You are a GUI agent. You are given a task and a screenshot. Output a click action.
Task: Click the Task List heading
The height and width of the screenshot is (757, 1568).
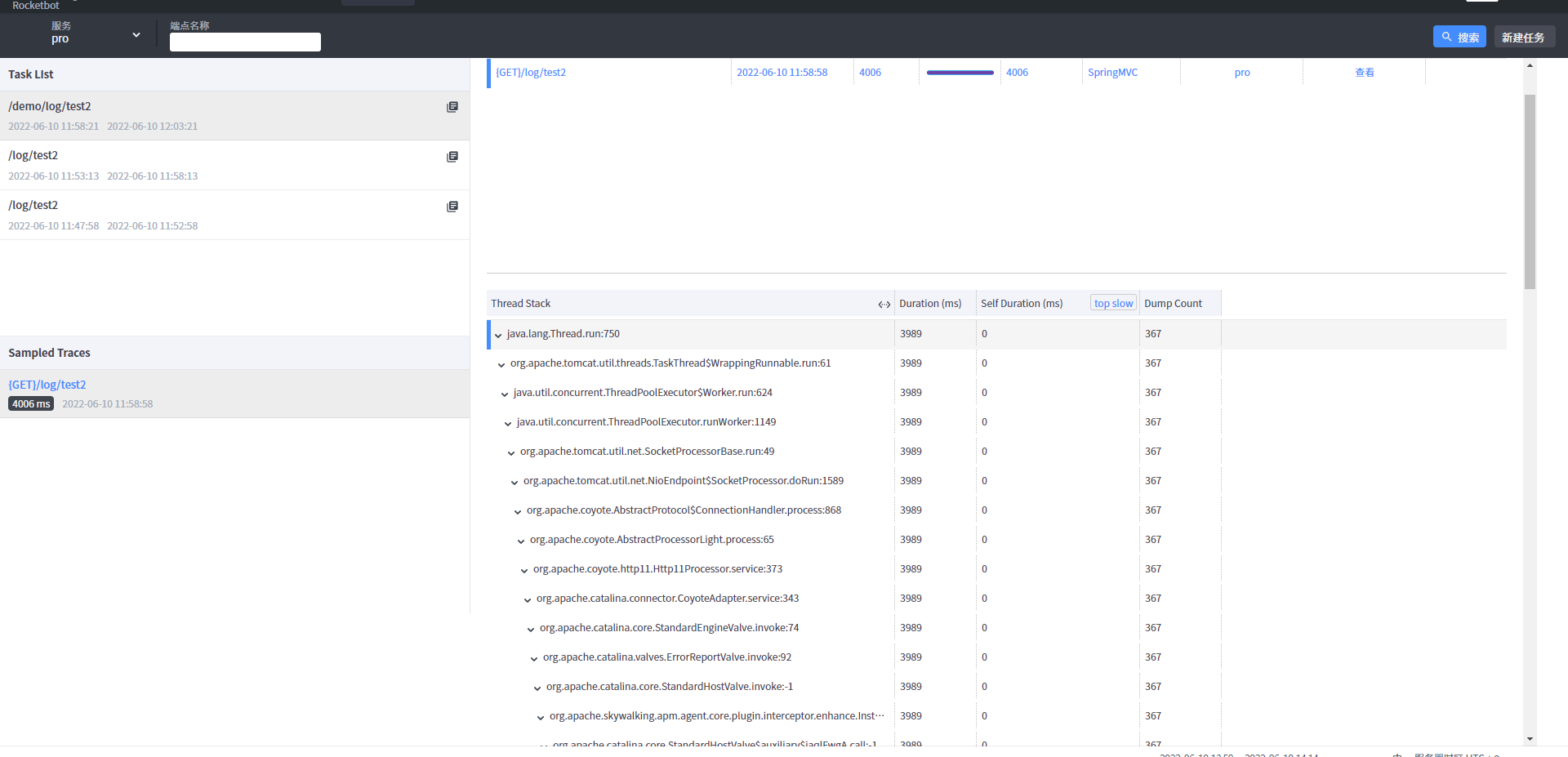(x=31, y=74)
